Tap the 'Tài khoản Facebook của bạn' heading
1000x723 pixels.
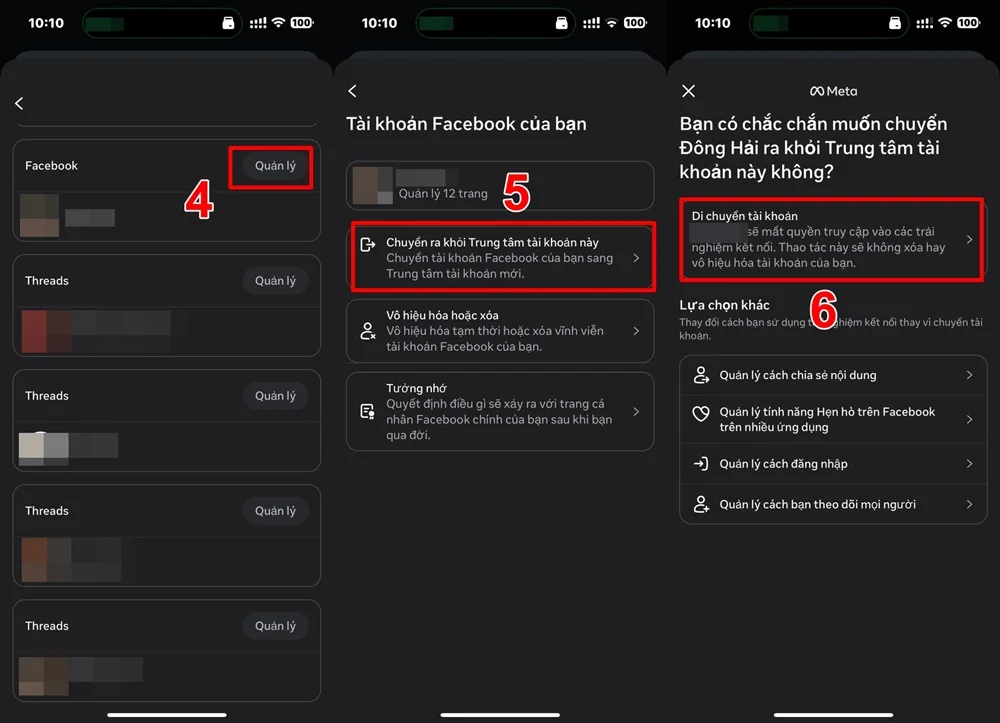(466, 124)
